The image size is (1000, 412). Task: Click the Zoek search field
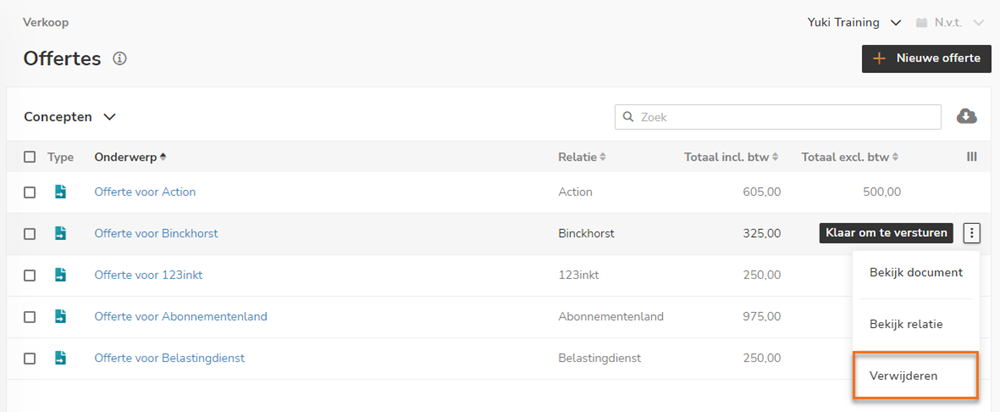pos(778,117)
